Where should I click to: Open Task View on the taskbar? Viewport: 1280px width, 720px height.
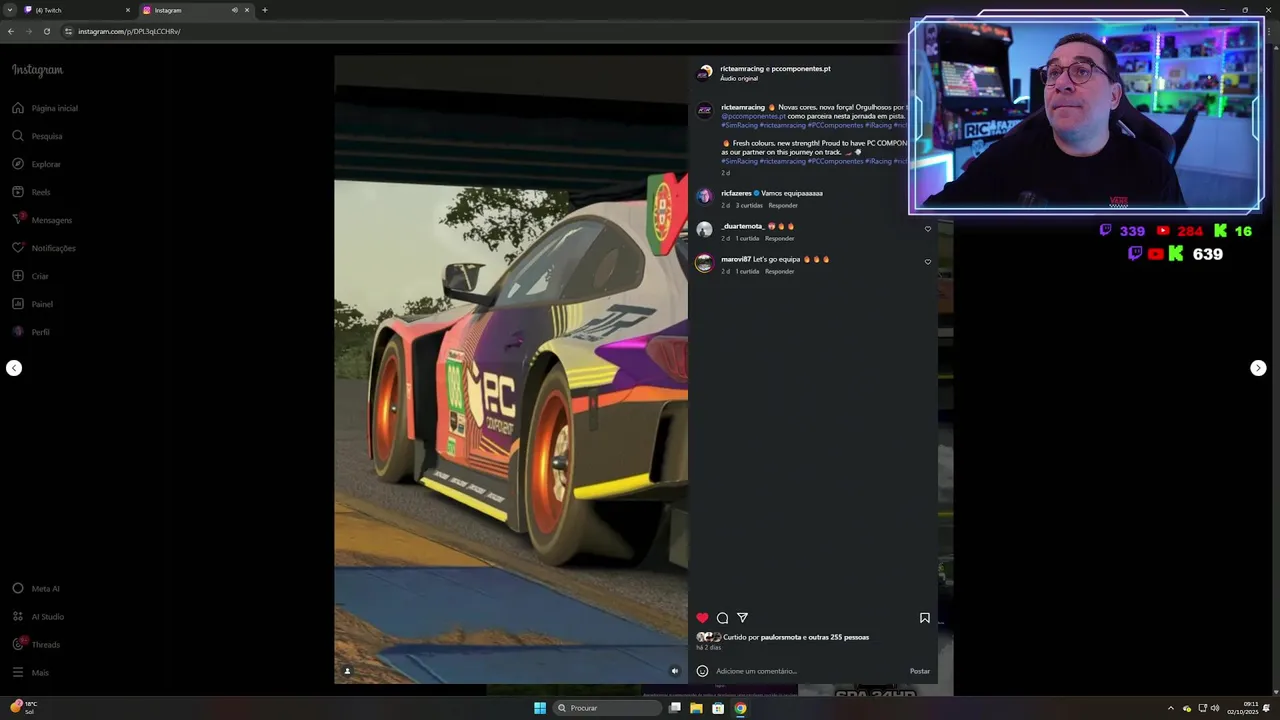675,708
